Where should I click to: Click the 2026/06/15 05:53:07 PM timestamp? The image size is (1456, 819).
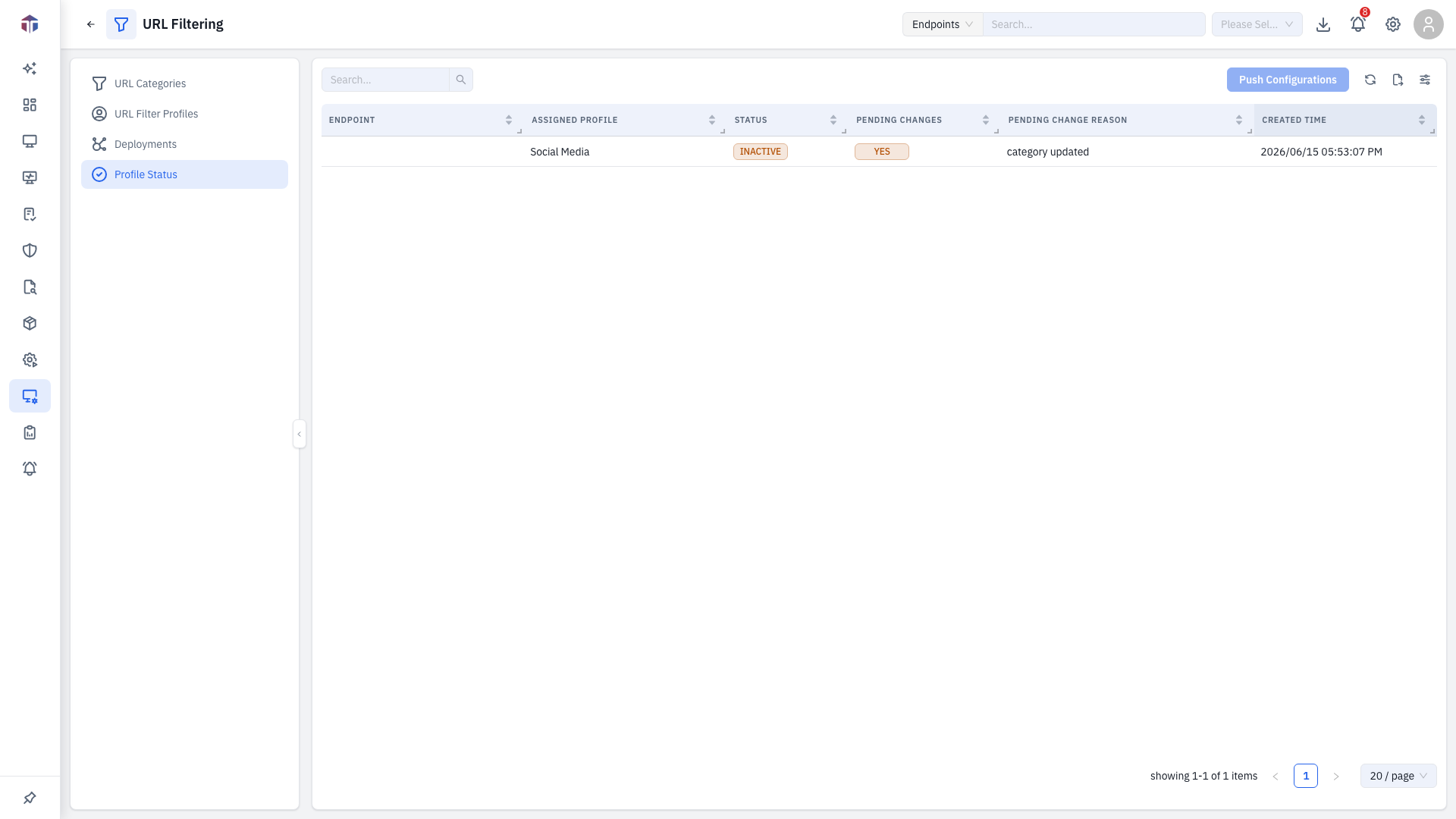(x=1321, y=152)
